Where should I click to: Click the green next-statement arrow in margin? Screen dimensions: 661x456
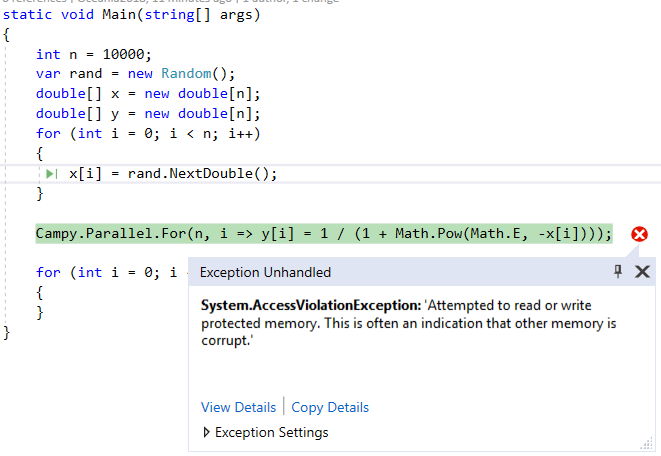coord(51,174)
